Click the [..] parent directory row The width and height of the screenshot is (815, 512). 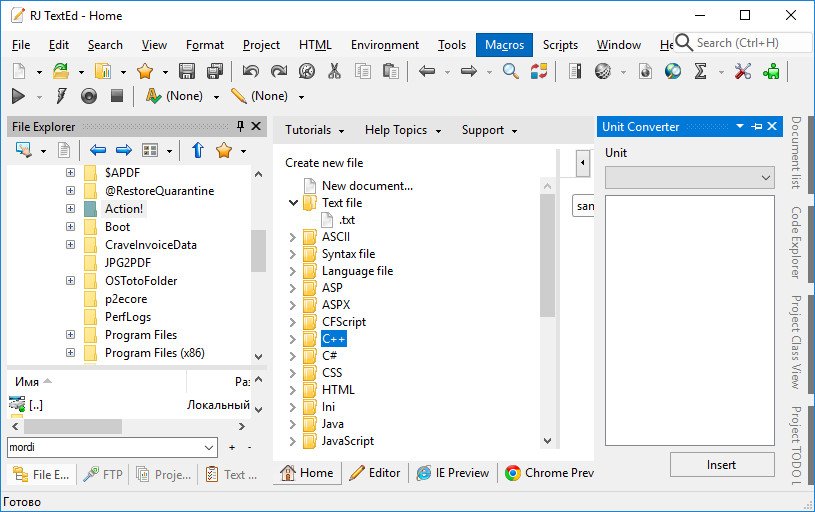[130, 405]
